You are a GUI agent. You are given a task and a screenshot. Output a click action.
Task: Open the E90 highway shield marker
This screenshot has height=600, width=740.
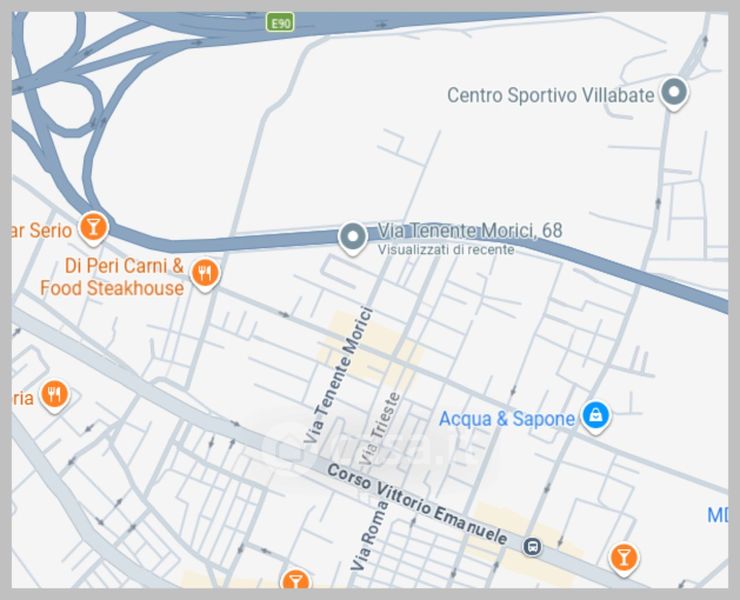(x=280, y=23)
